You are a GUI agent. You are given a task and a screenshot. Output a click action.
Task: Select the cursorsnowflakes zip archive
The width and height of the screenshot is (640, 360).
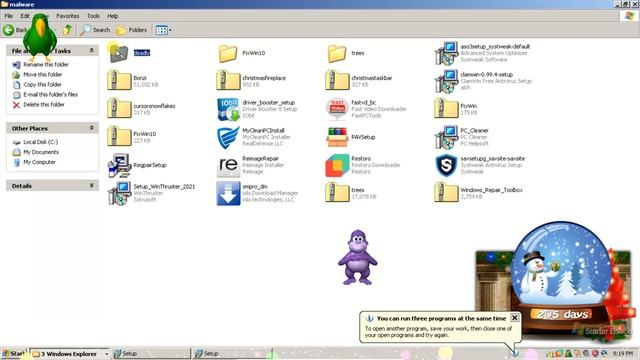pos(119,109)
